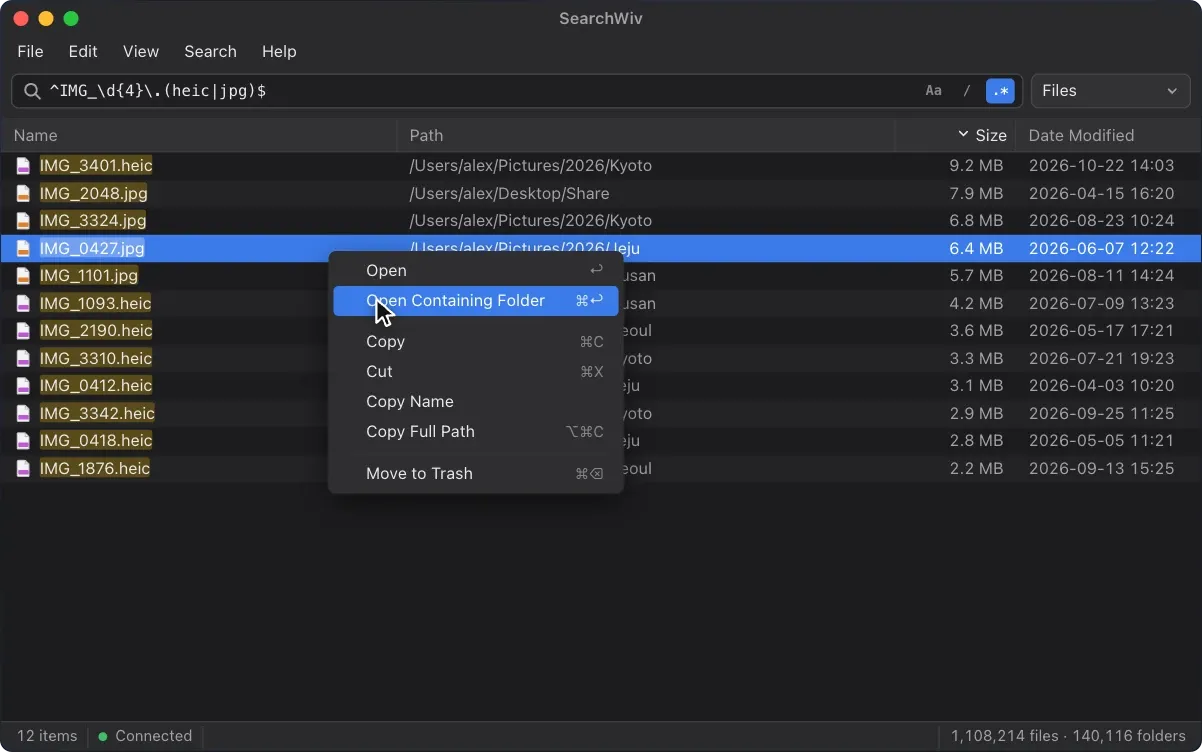The width and height of the screenshot is (1202, 752).
Task: Click the file icon of IMG_3342.heic
Action: click(23, 413)
